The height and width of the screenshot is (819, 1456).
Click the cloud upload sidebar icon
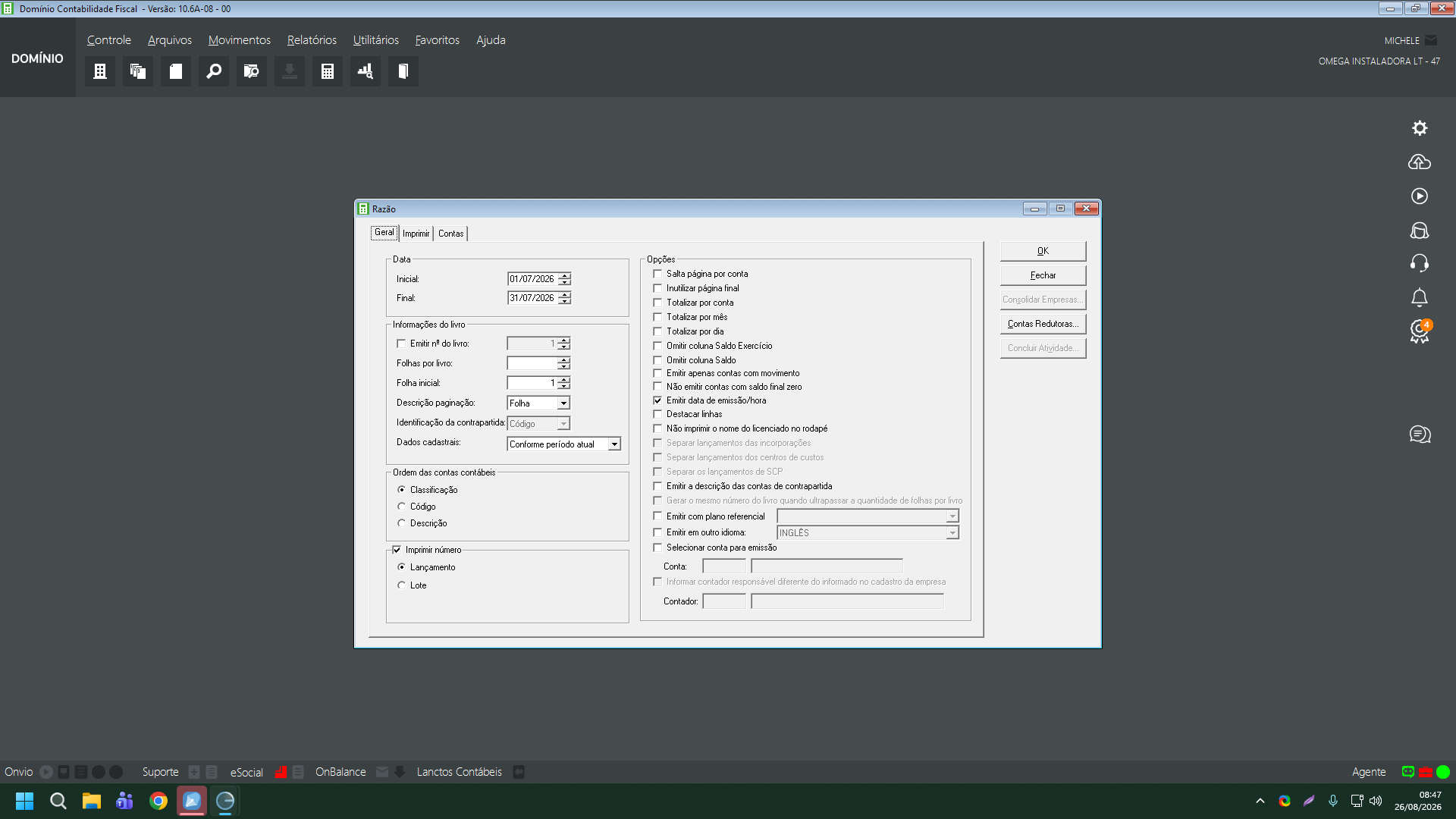[1420, 162]
